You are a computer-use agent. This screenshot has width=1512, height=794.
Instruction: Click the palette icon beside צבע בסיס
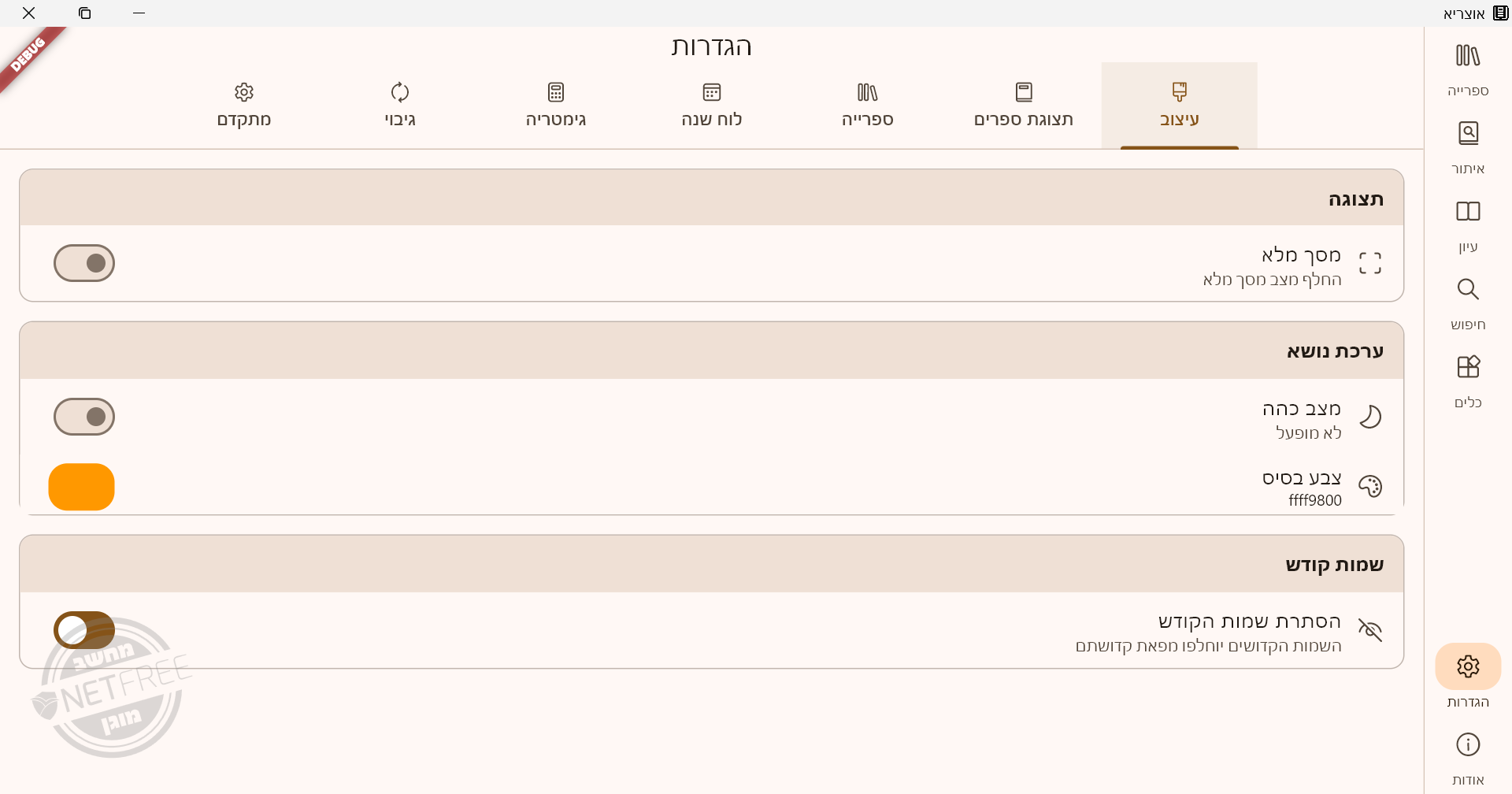(x=1369, y=487)
